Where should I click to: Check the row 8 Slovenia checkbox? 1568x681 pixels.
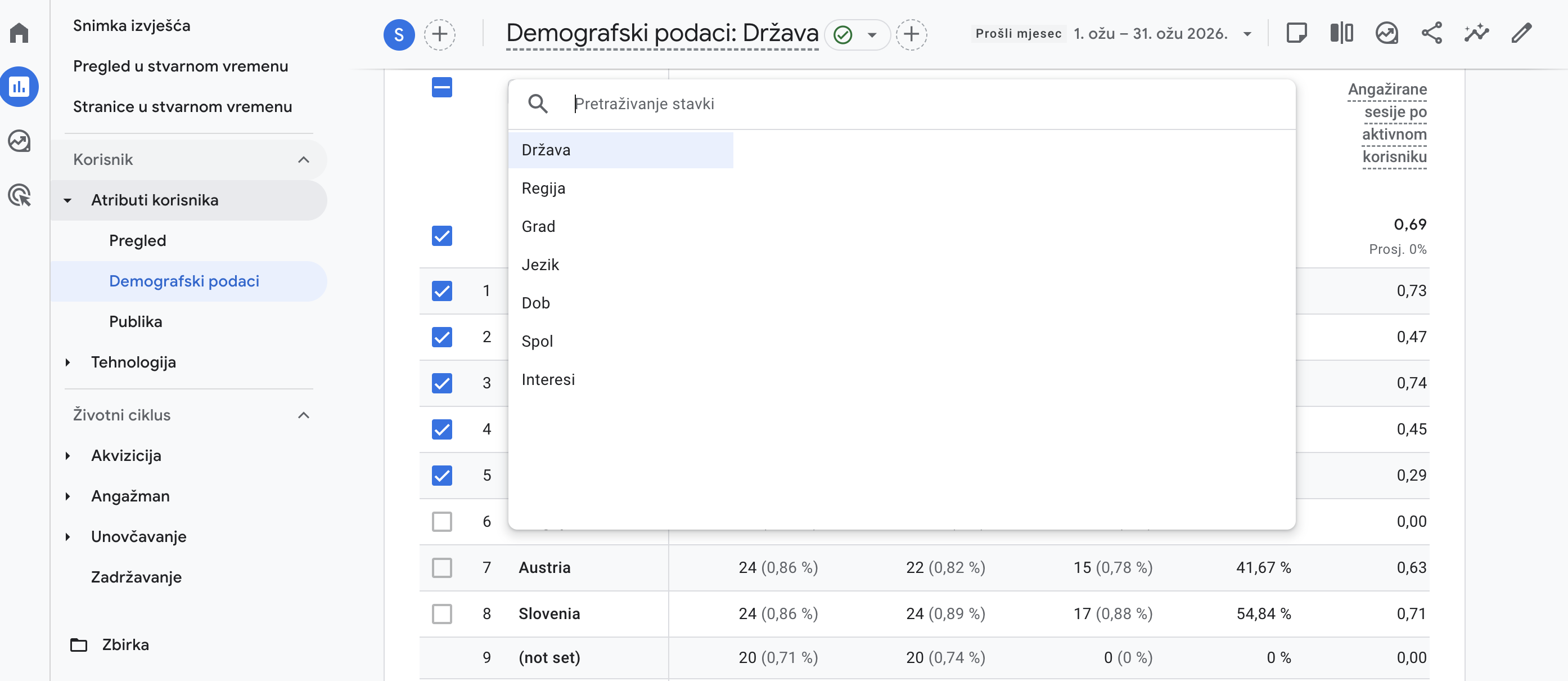442,613
